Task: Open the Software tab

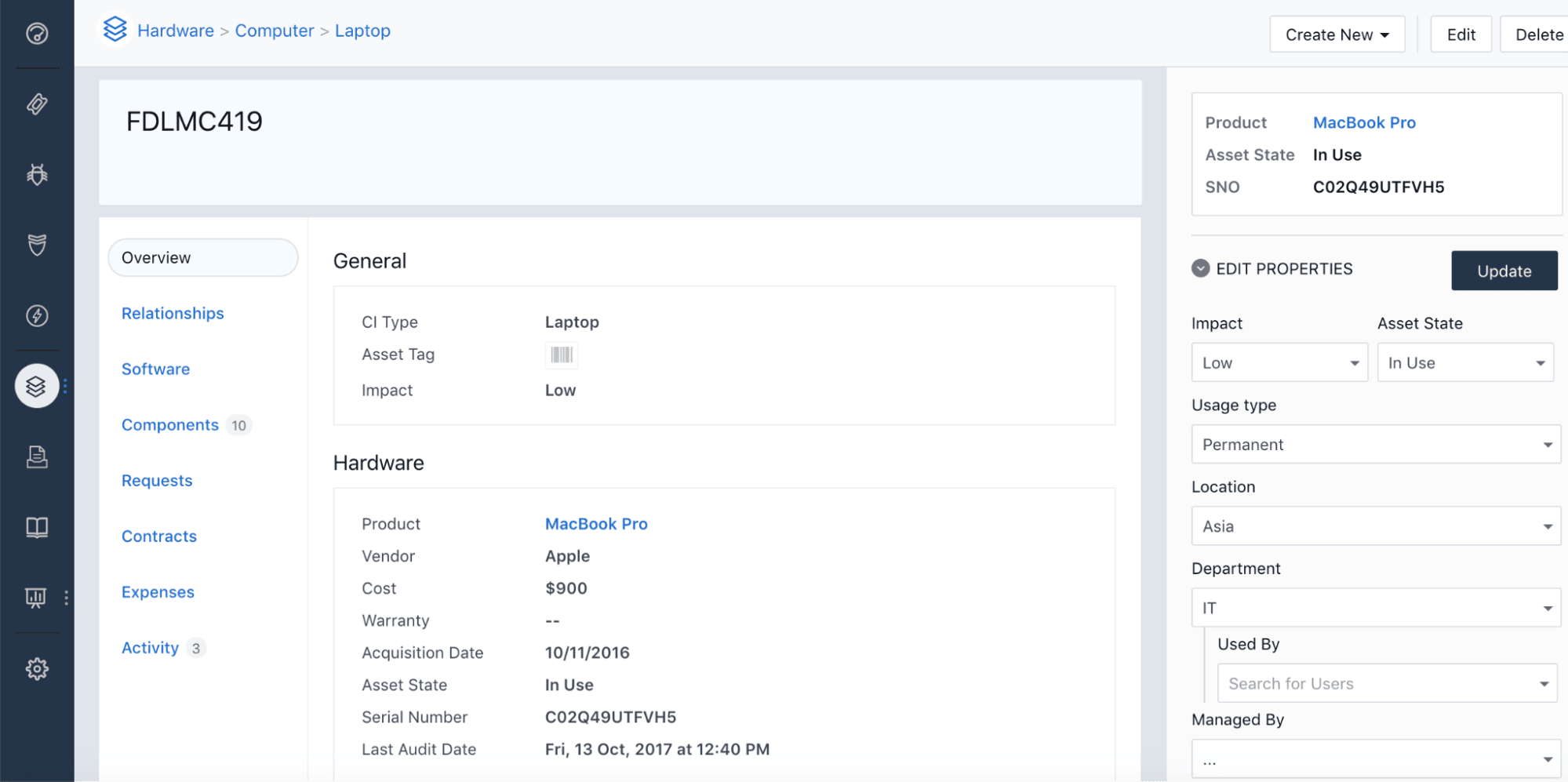Action: (155, 369)
